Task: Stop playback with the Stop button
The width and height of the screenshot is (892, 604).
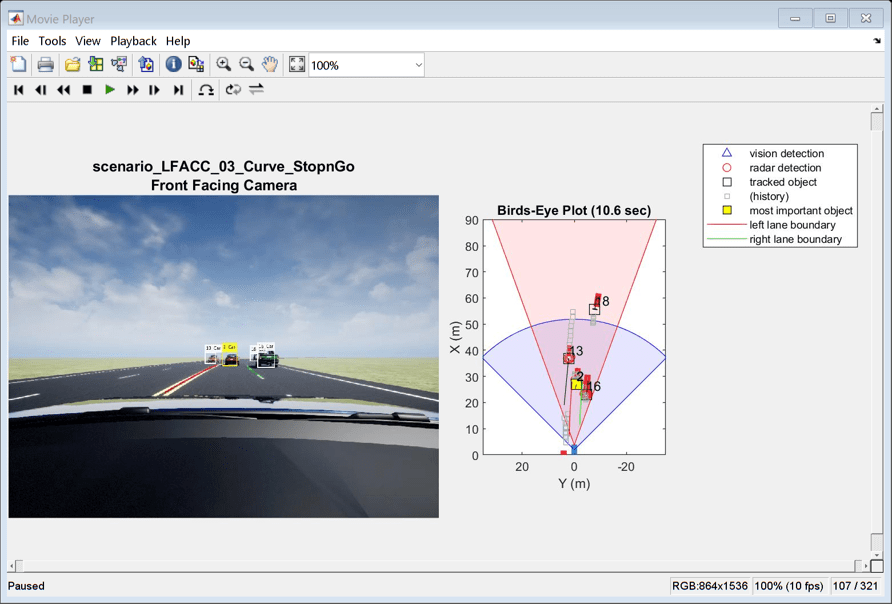Action: (x=87, y=90)
